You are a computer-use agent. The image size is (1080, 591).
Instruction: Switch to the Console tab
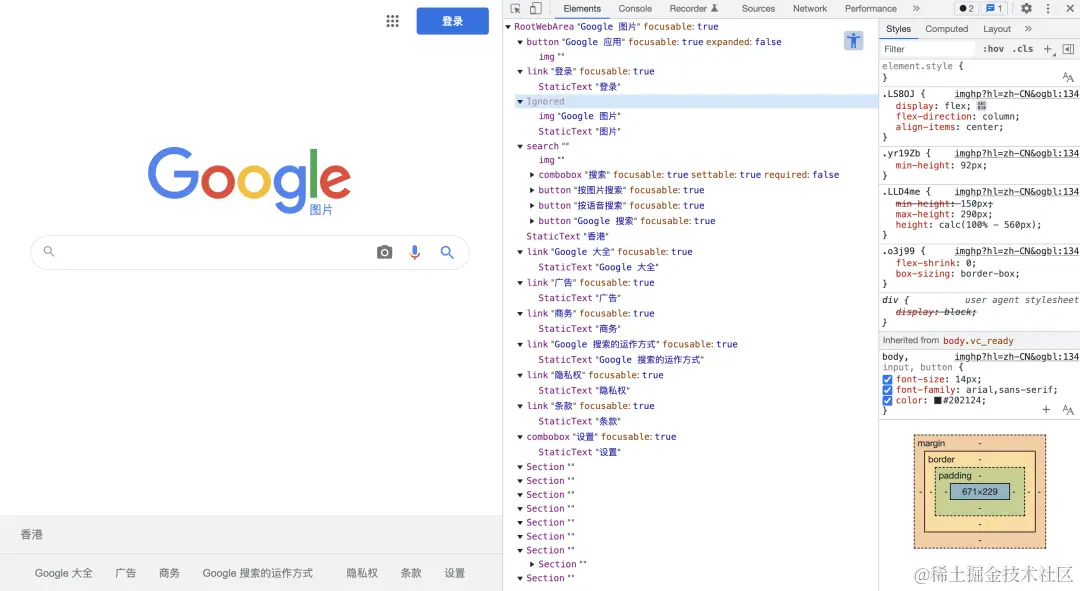coord(634,8)
